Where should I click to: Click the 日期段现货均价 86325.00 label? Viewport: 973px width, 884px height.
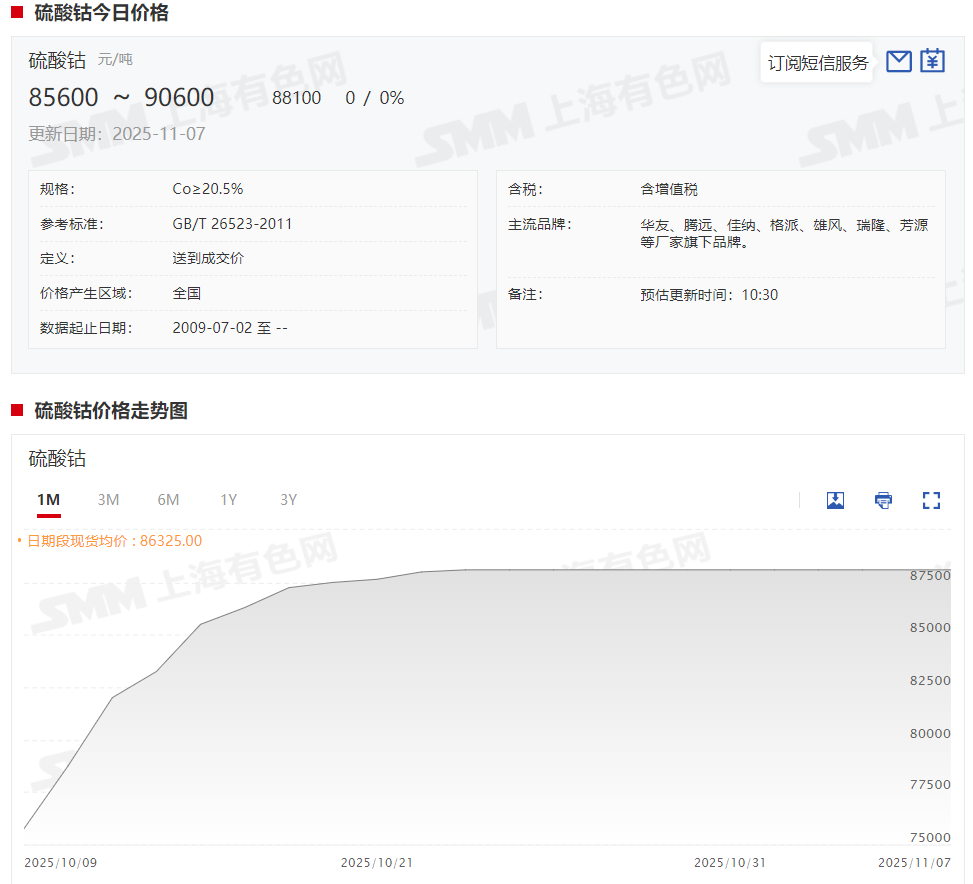[114, 541]
